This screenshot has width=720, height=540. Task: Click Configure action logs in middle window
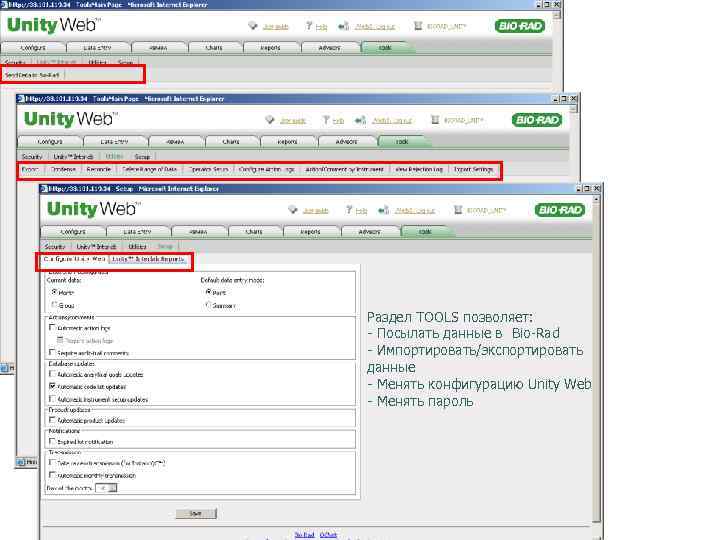(x=267, y=169)
